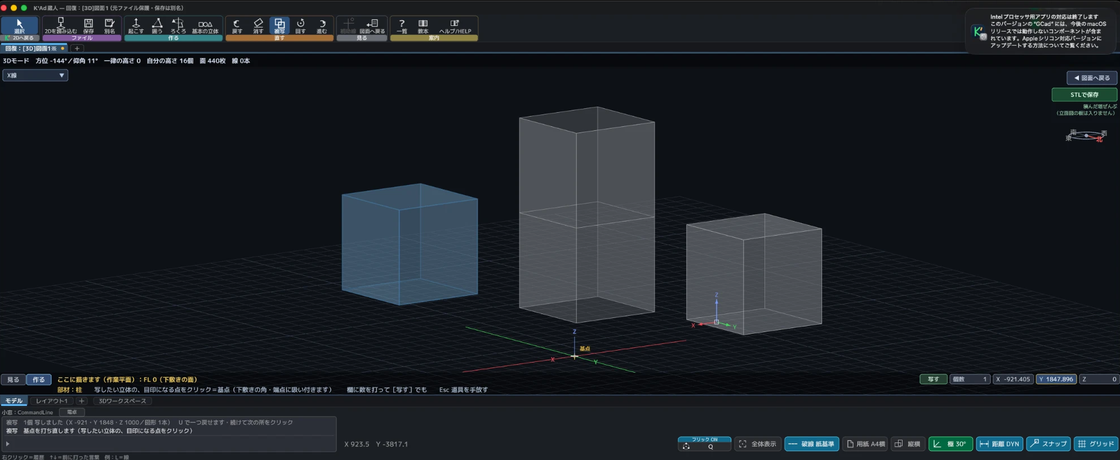
Task: Click the 図面へ戻る toolbar icon
Action: point(372,26)
